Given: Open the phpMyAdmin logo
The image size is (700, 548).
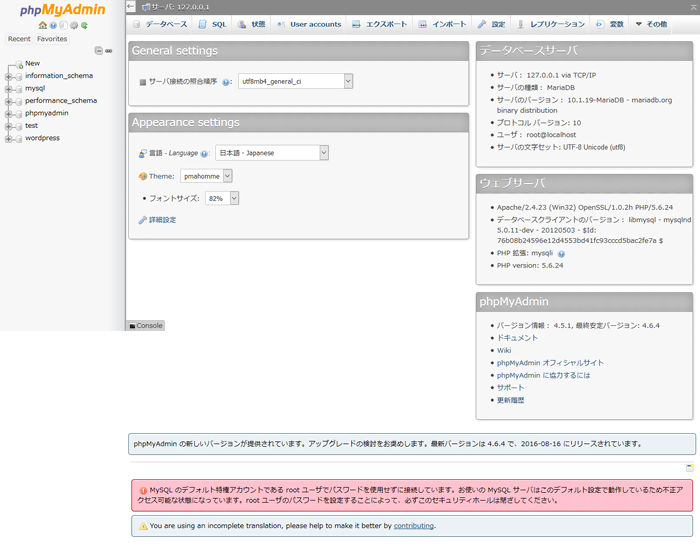Looking at the screenshot, I should pos(62,10).
